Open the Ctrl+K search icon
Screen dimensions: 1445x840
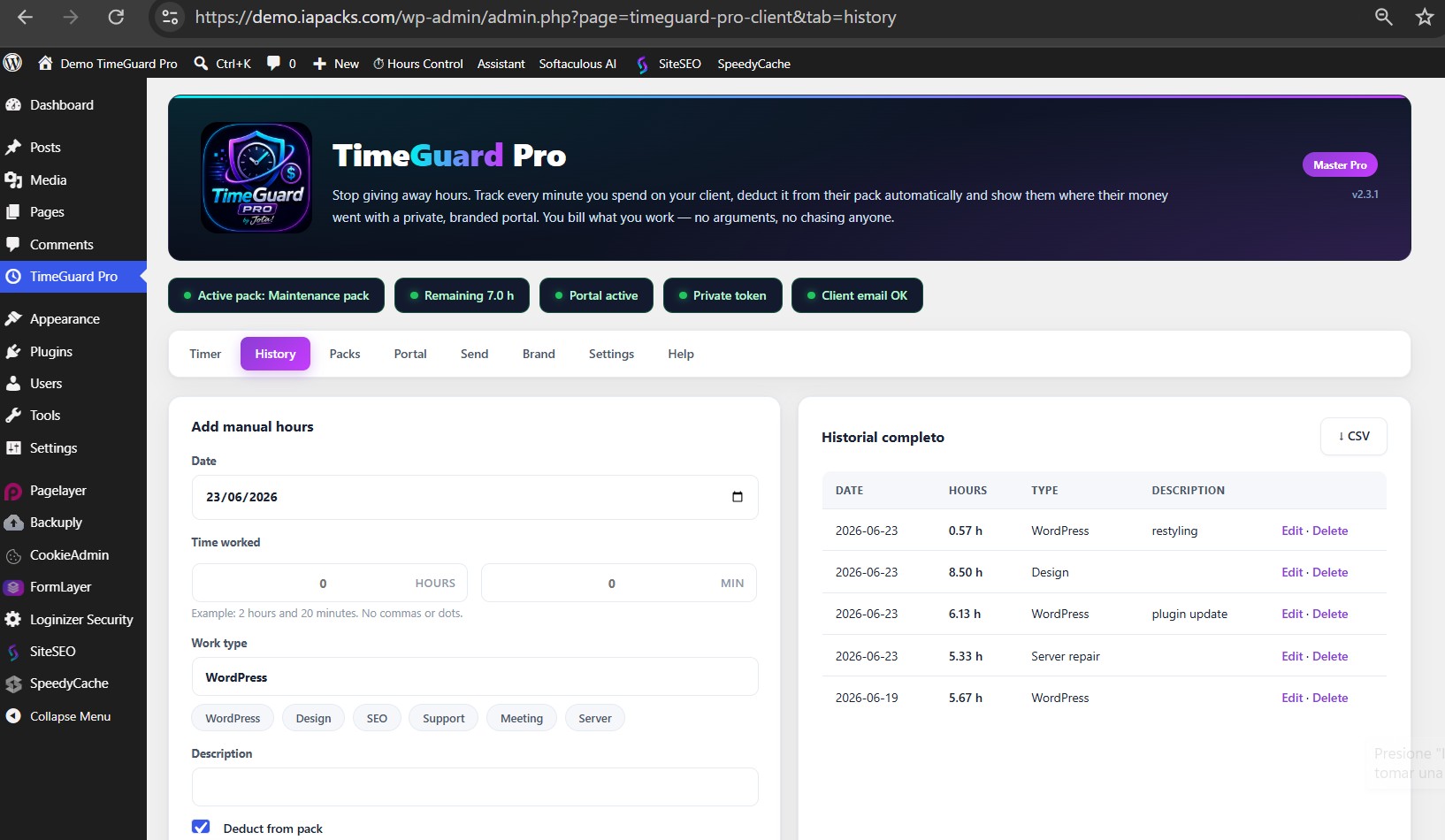click(x=201, y=63)
